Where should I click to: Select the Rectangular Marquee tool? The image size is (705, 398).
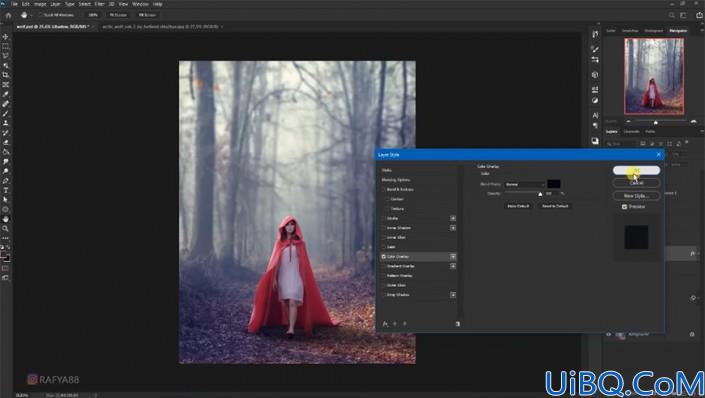(5, 46)
